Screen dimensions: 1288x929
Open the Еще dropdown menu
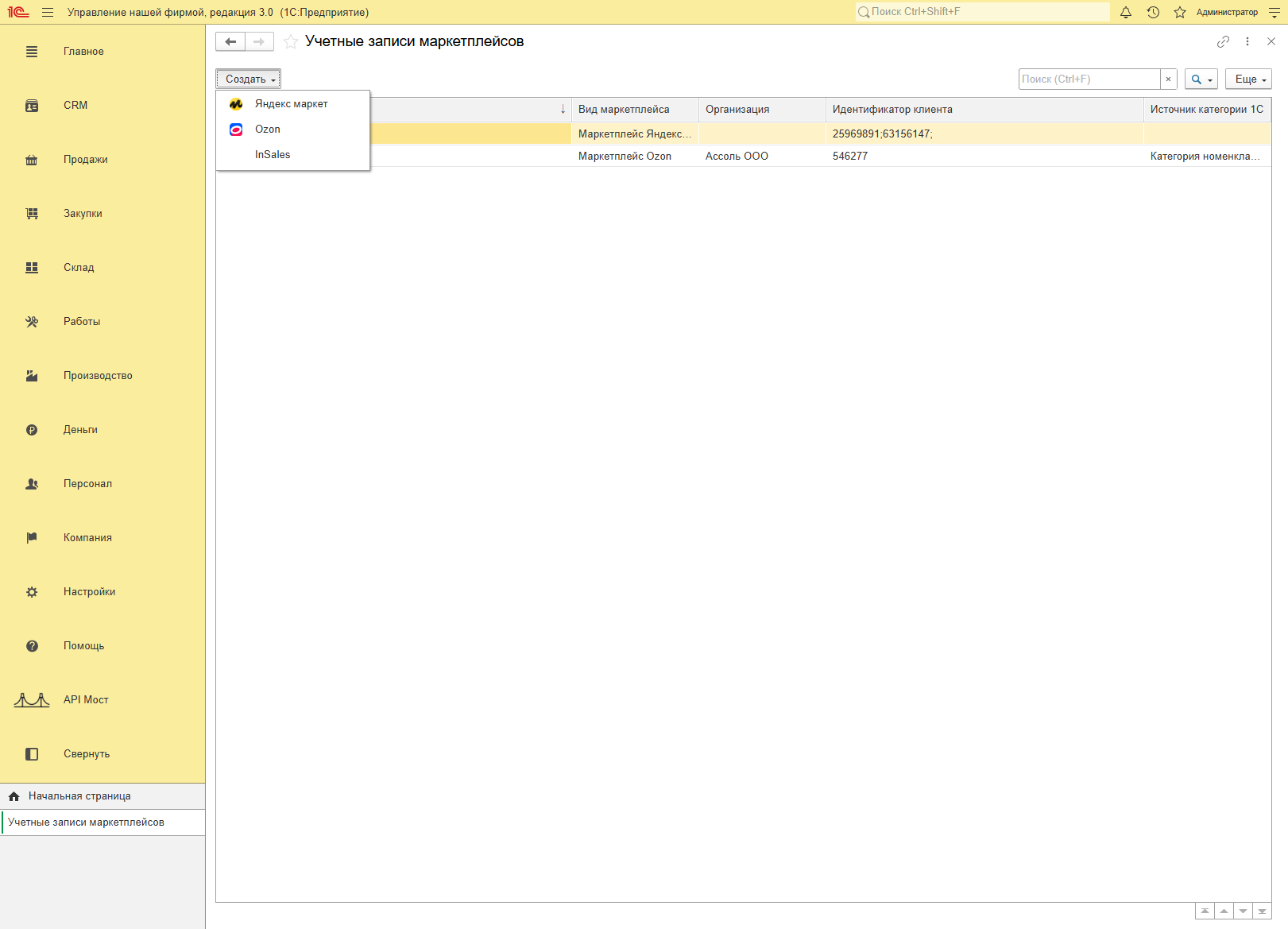click(x=1248, y=79)
